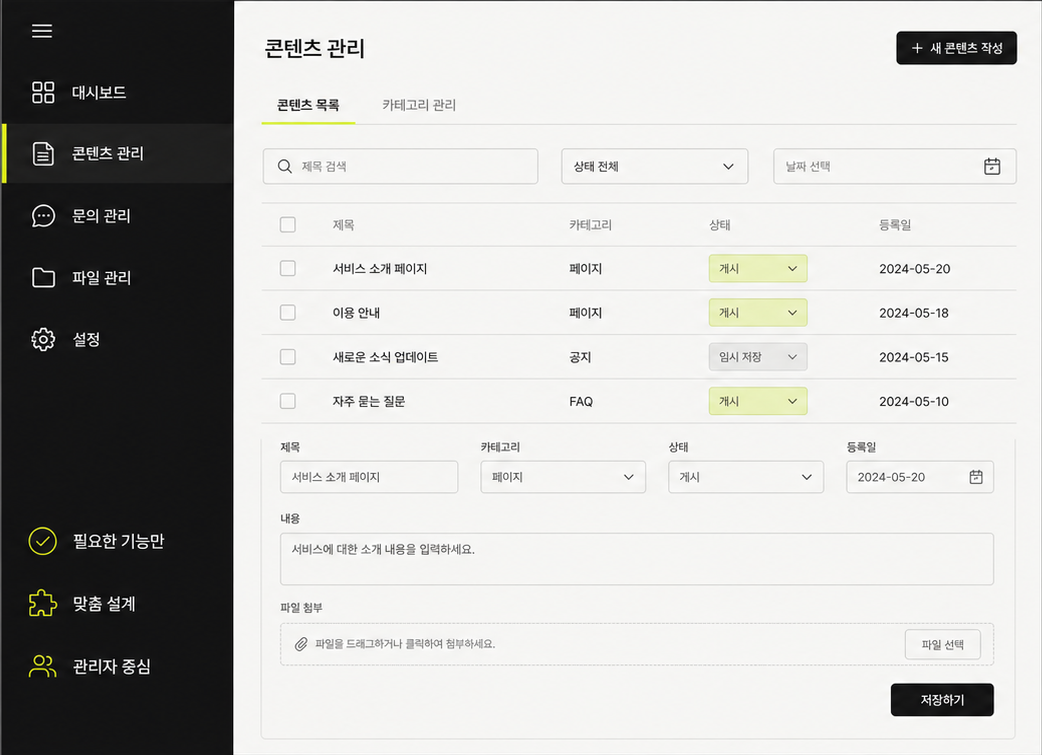Click 필요한 기능만 in the sidebar
Image resolution: width=1042 pixels, height=755 pixels.
[118, 541]
